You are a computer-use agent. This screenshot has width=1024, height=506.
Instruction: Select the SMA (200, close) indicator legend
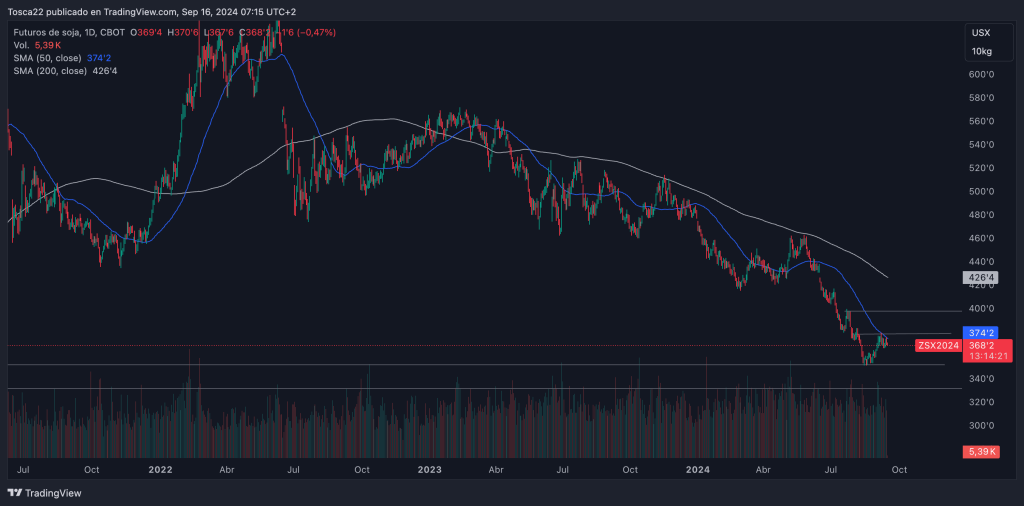(49, 72)
